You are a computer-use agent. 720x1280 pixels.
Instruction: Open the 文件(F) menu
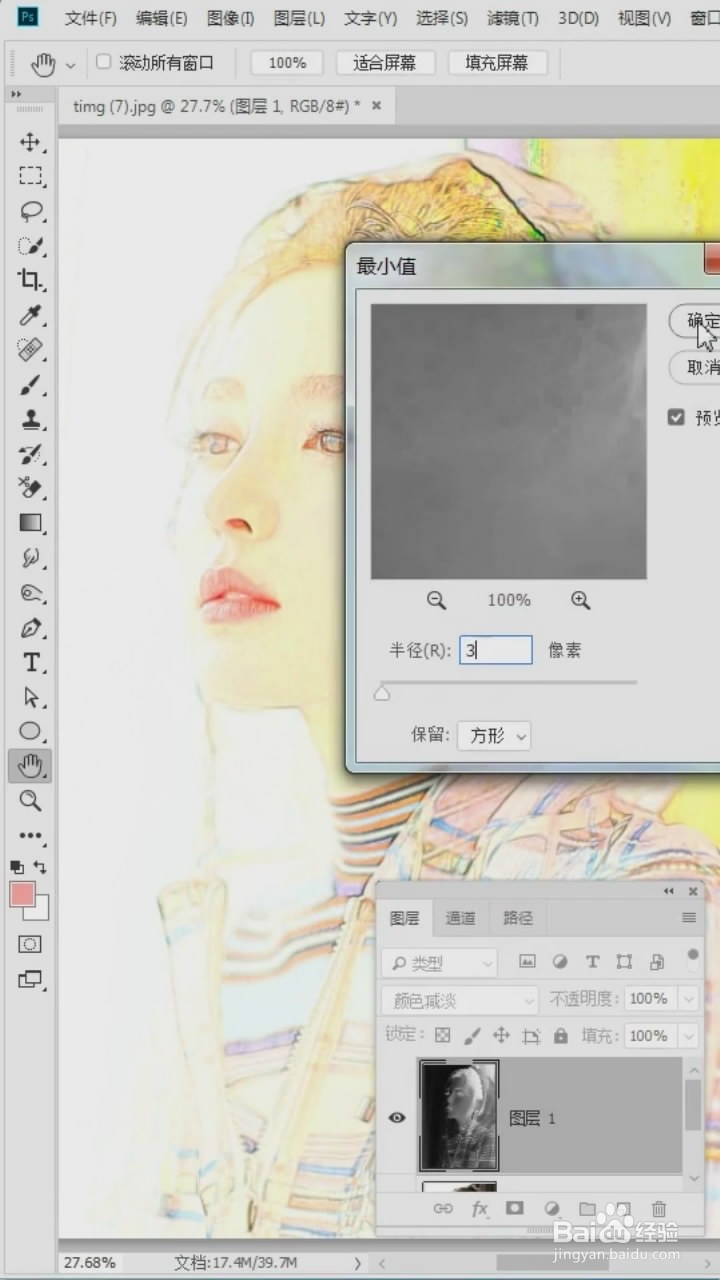pyautogui.click(x=91, y=18)
